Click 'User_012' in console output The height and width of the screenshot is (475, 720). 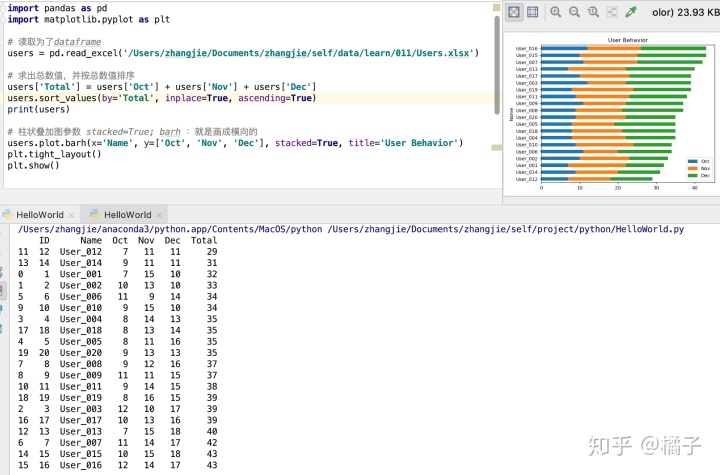coord(80,252)
